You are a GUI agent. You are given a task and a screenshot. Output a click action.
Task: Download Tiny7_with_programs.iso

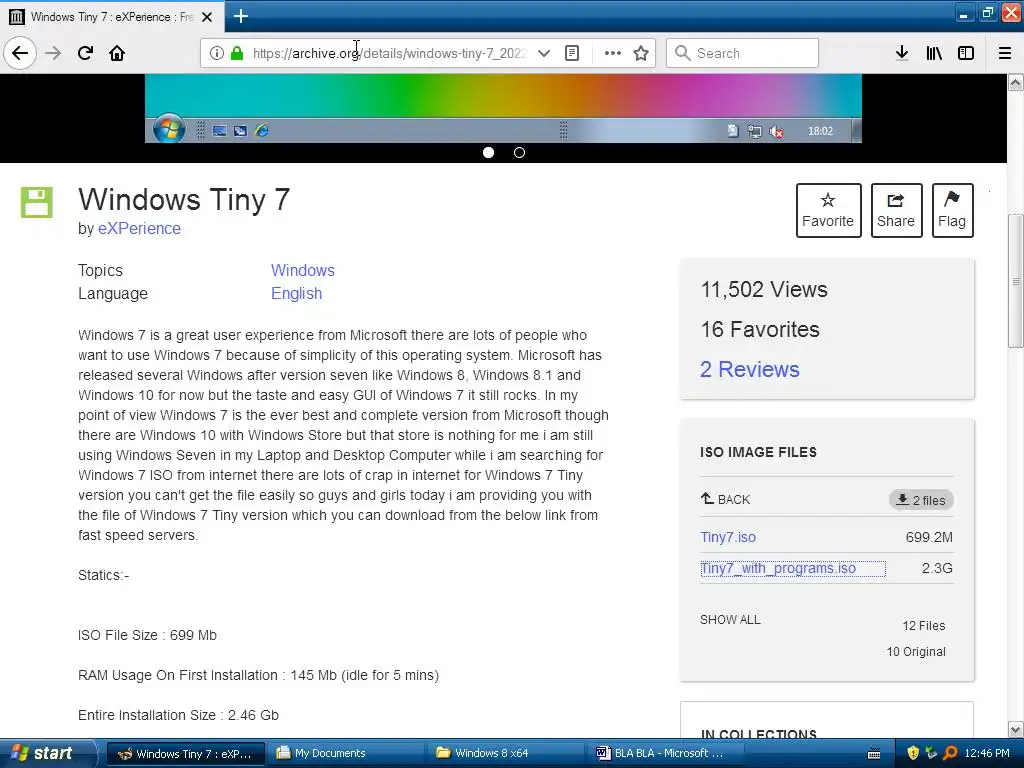coord(778,568)
